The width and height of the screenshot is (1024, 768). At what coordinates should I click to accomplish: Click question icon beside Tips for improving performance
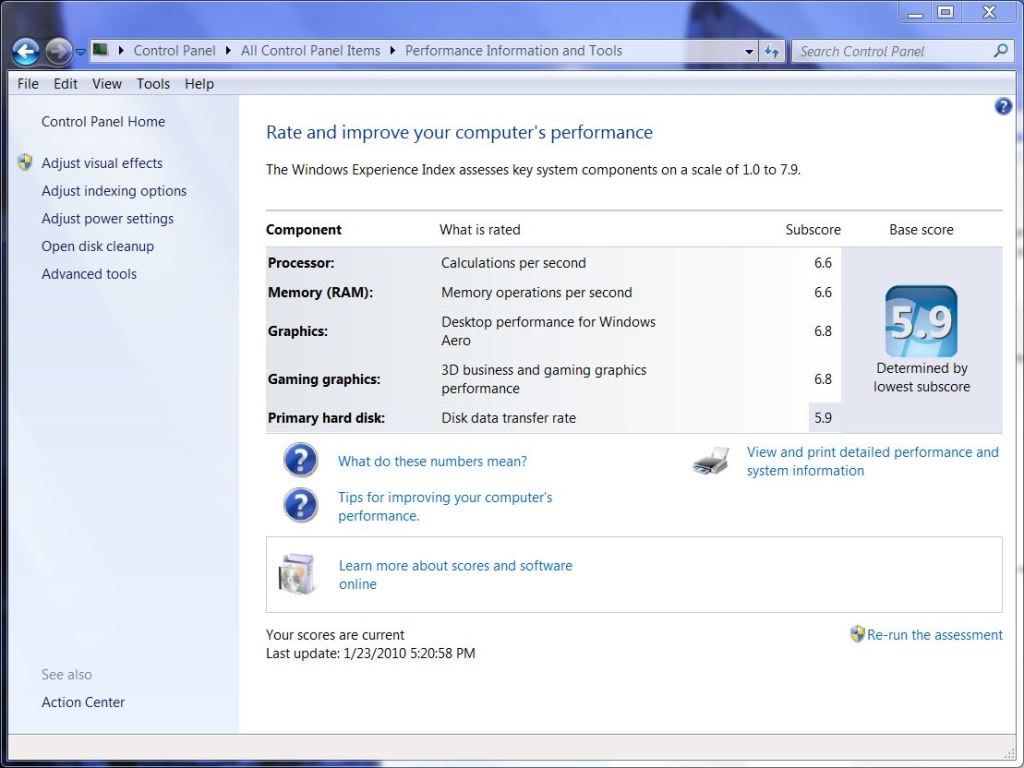coord(300,505)
